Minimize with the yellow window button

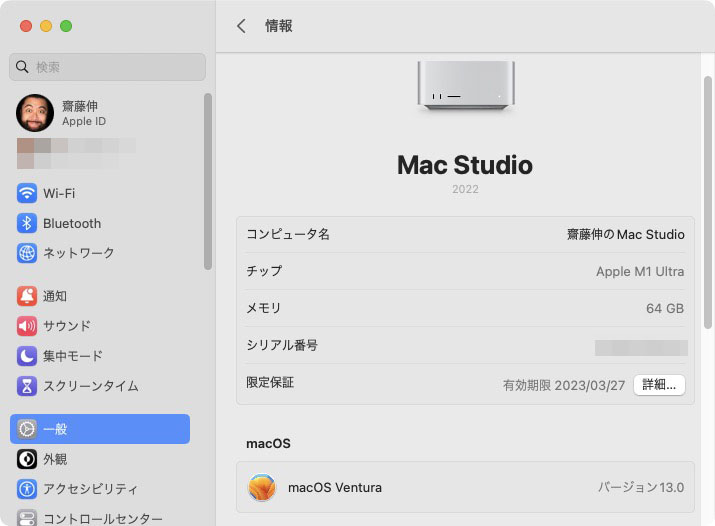(46, 26)
